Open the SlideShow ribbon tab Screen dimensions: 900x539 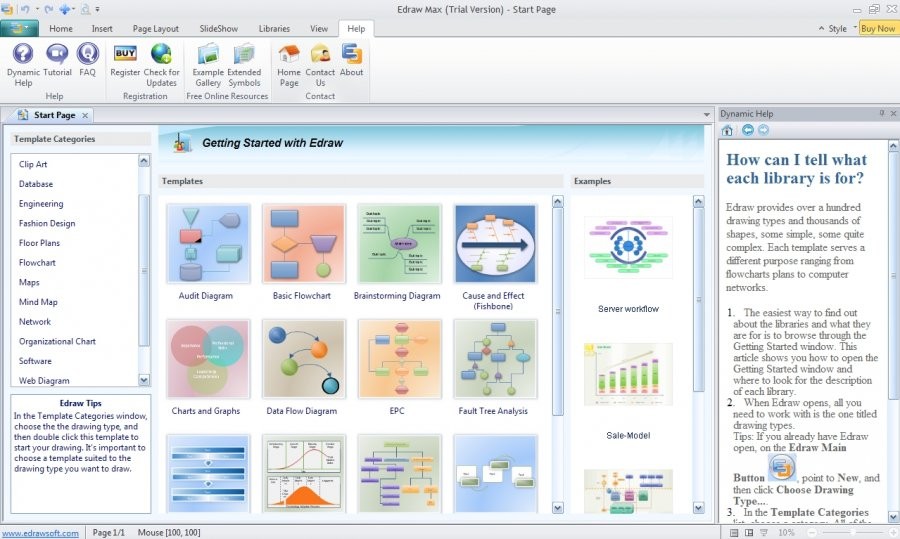[219, 29]
